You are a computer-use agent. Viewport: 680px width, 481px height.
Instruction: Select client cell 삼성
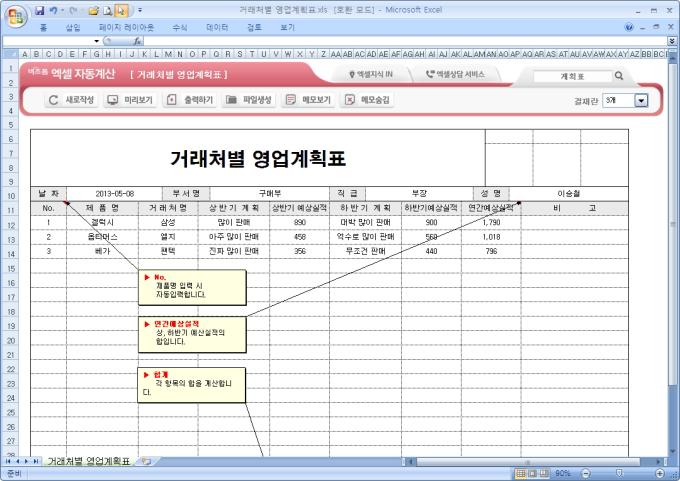(168, 223)
